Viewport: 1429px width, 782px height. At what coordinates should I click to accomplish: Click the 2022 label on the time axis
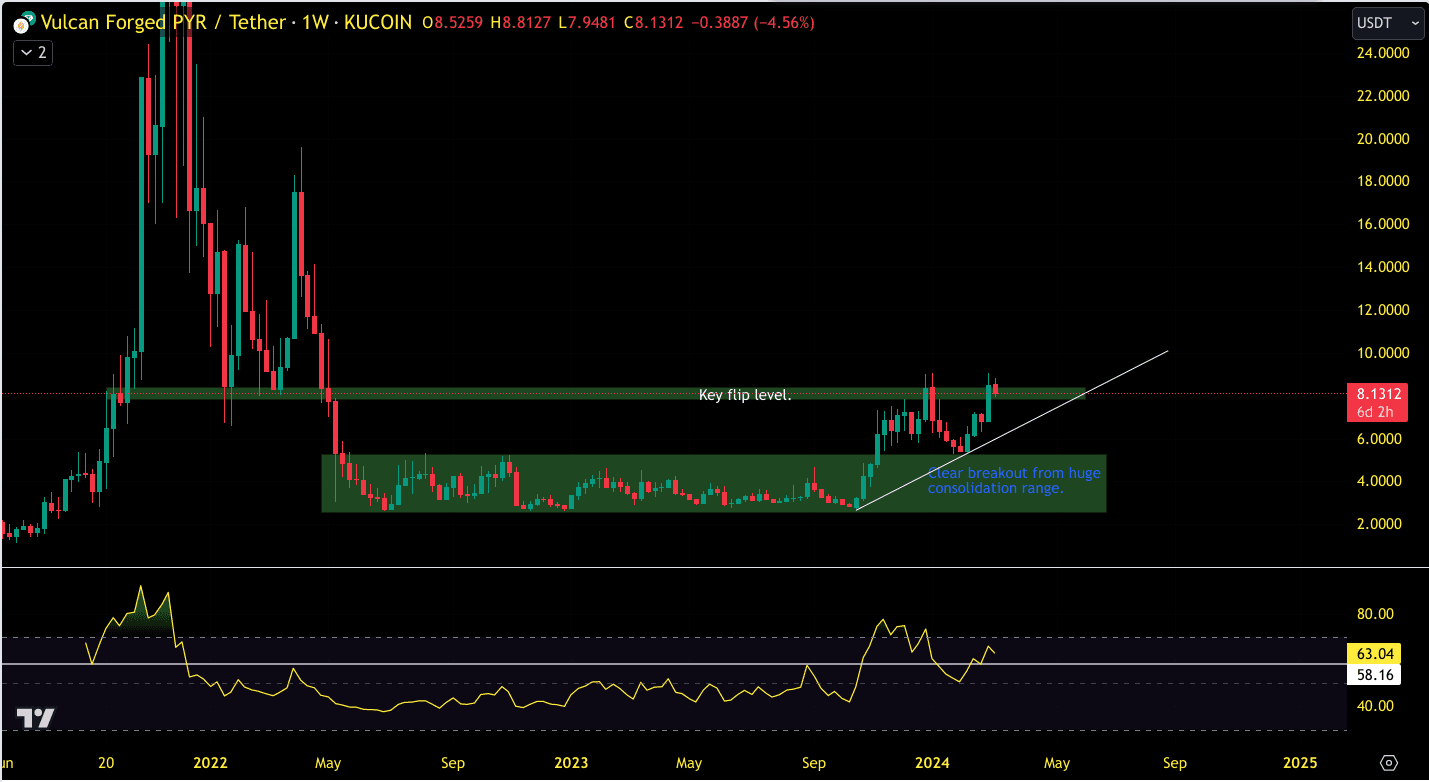pos(210,763)
